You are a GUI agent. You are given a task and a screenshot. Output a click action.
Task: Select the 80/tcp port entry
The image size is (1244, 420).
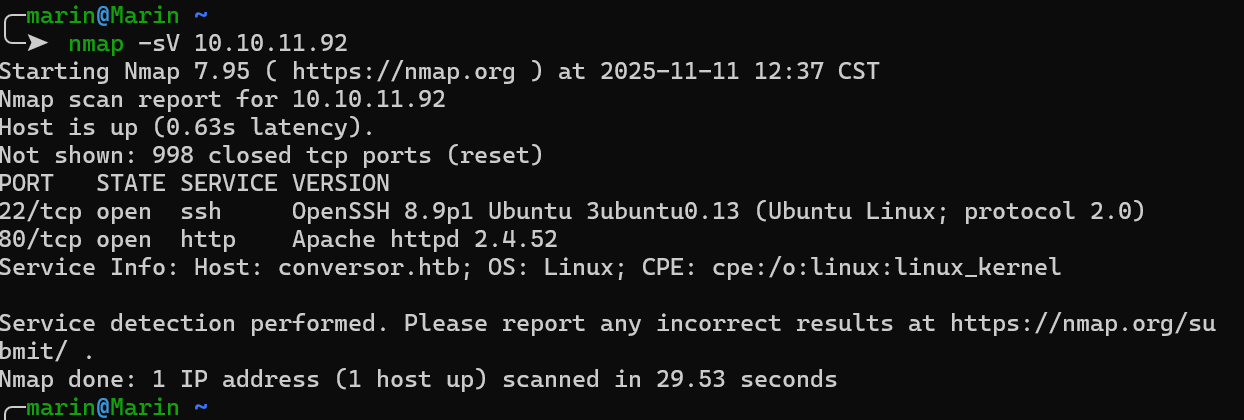pos(41,239)
